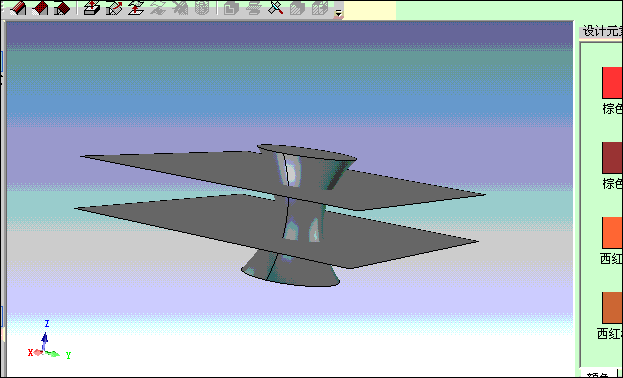This screenshot has height=378, width=623.
Task: Choose the greyed-out L-shaped block icon
Action: tap(231, 8)
